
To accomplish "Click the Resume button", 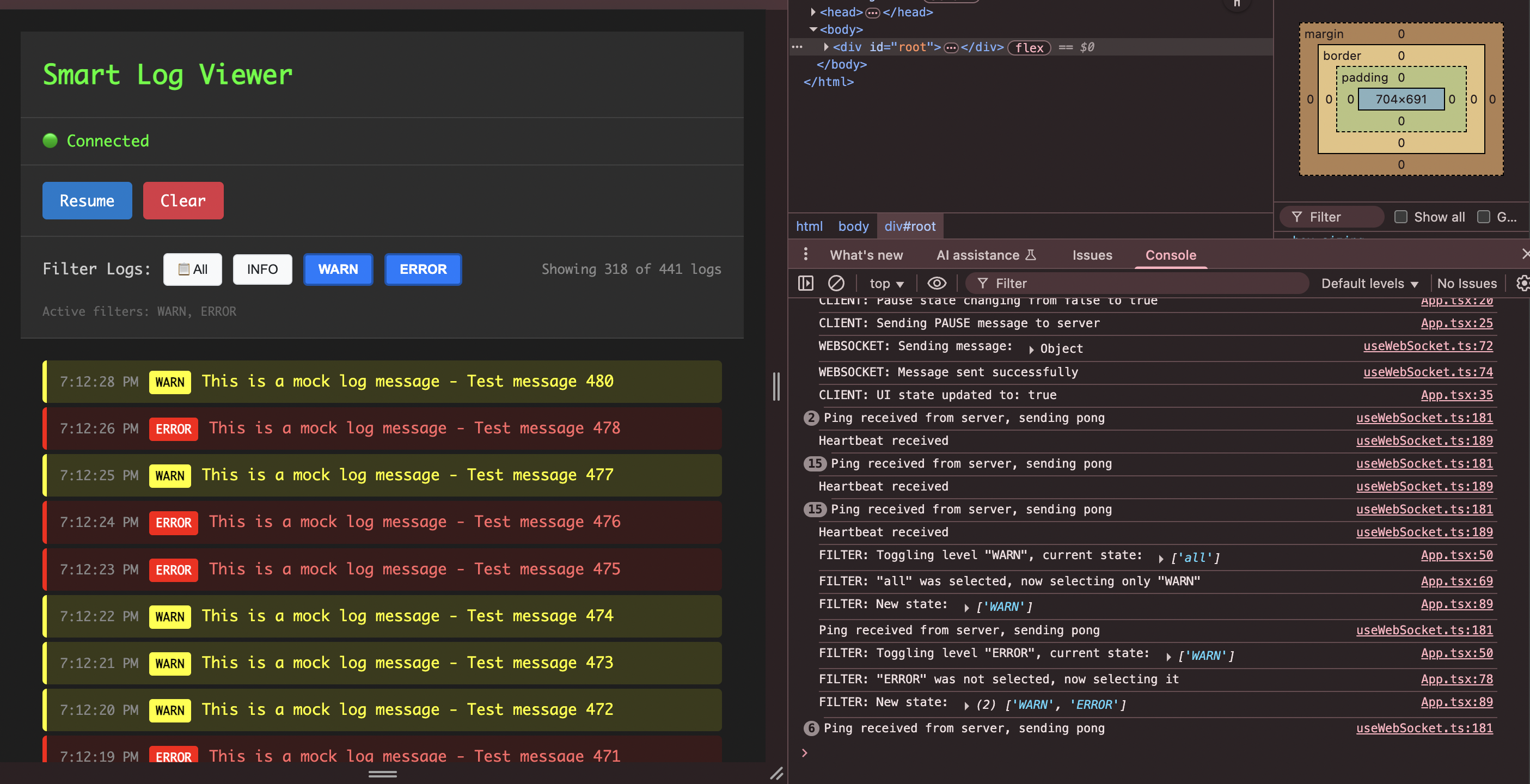I will [87, 201].
